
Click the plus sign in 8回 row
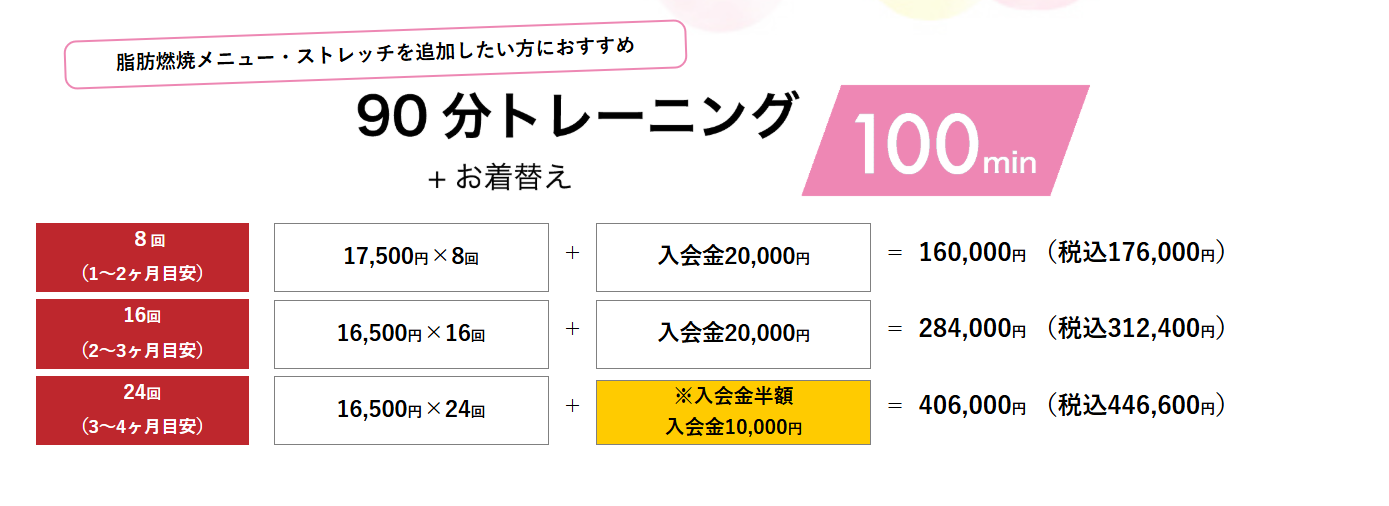pyautogui.click(x=572, y=254)
